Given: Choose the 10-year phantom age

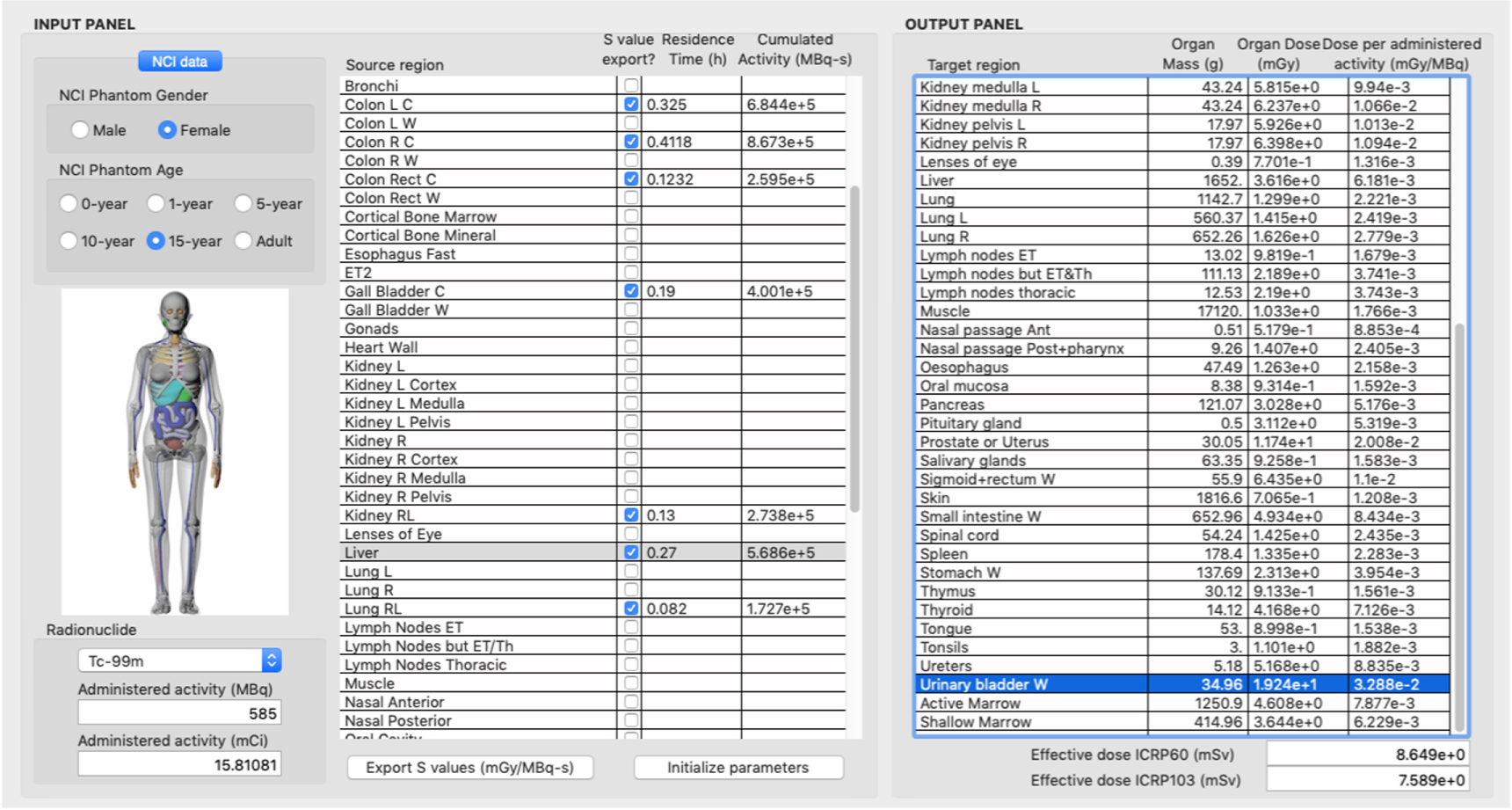Looking at the screenshot, I should [x=69, y=241].
